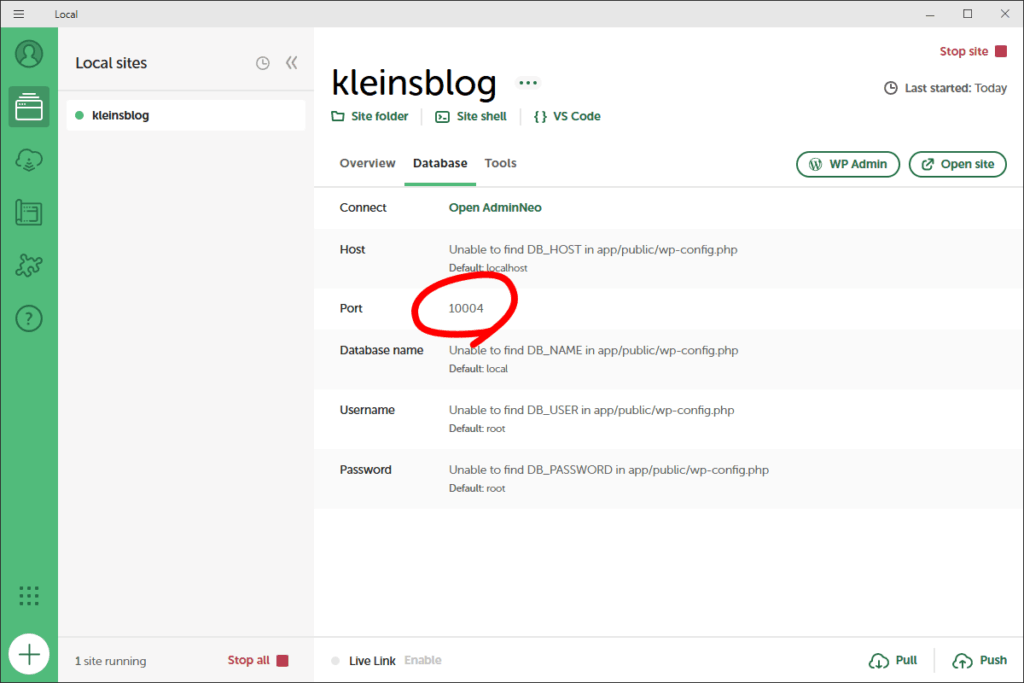Click the Open site button

click(957, 164)
